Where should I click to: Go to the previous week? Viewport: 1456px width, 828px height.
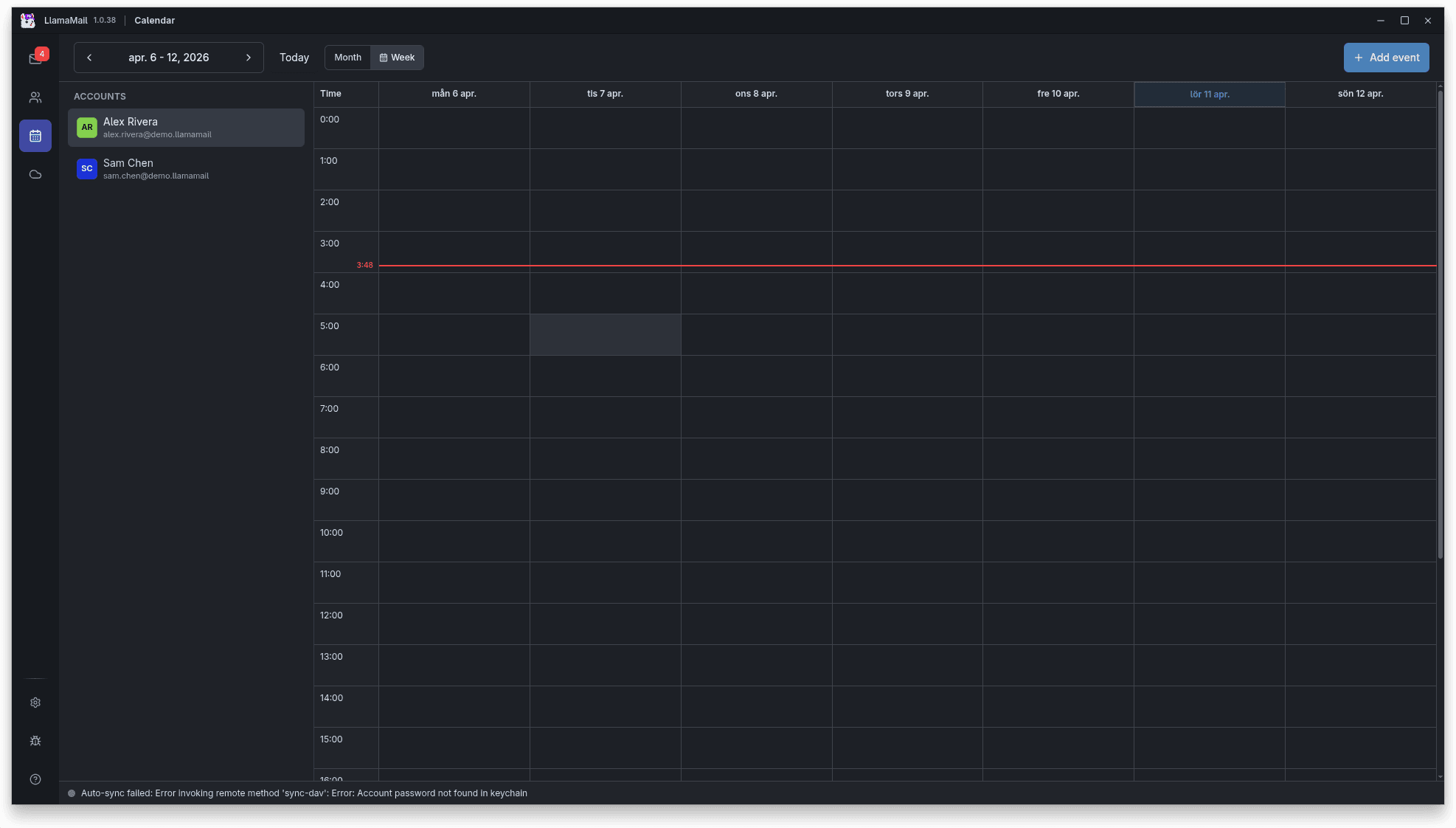pyautogui.click(x=89, y=57)
